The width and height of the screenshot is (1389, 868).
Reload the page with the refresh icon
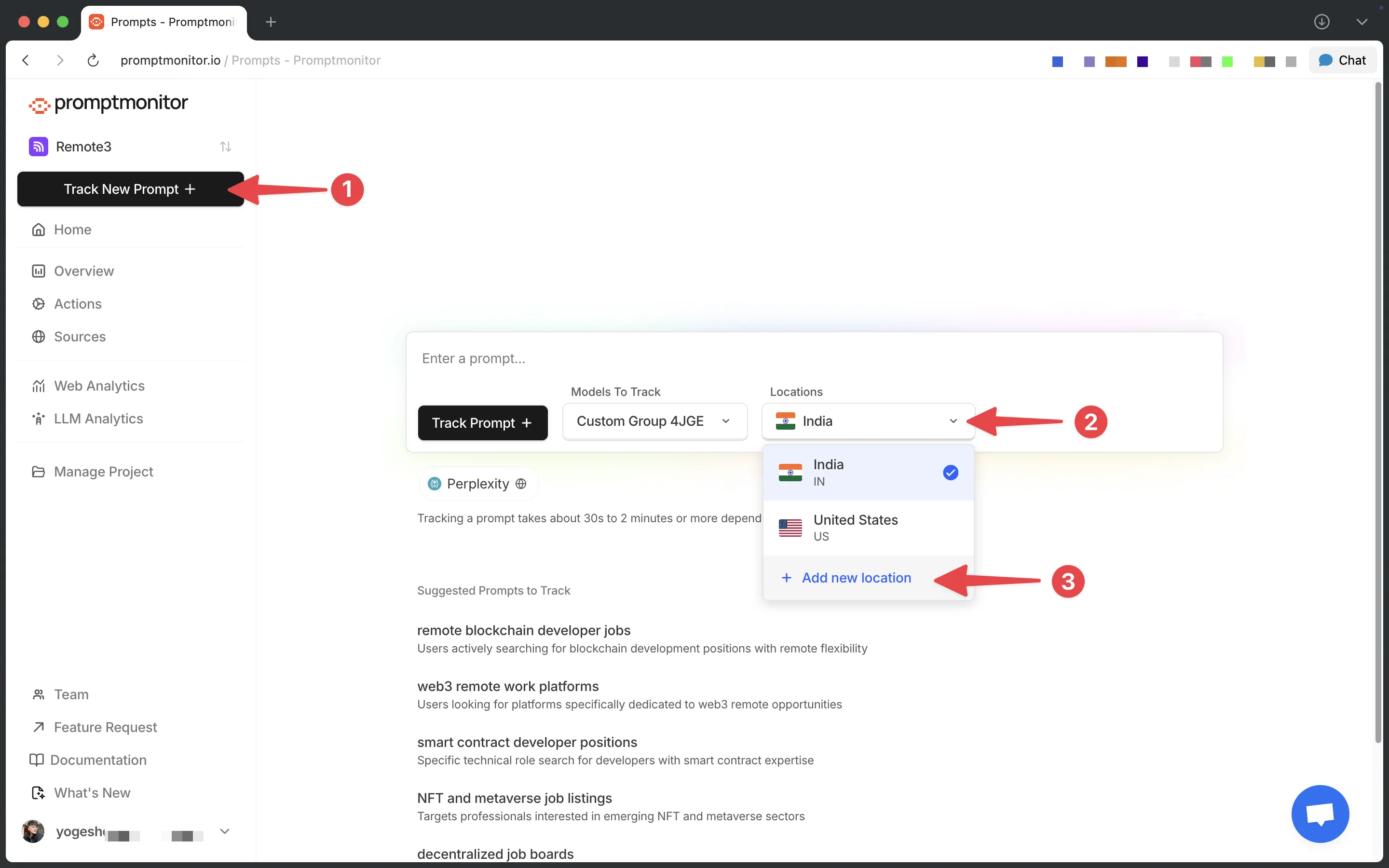tap(93, 60)
